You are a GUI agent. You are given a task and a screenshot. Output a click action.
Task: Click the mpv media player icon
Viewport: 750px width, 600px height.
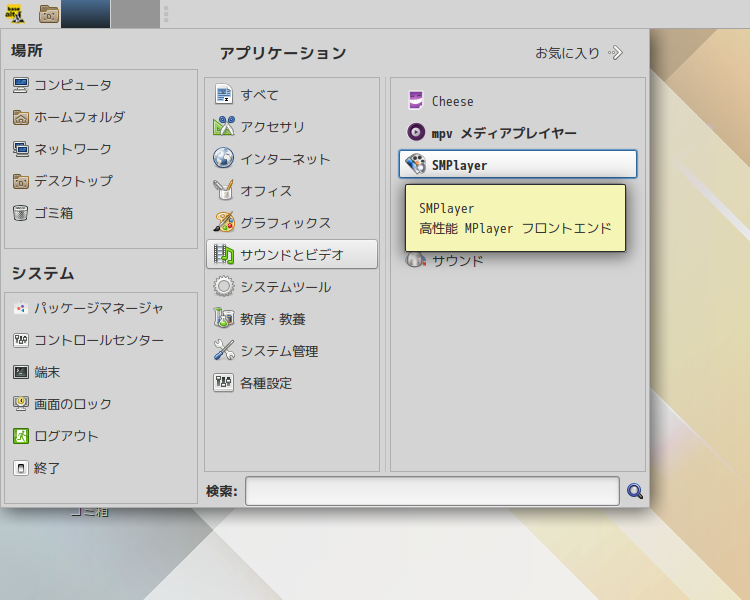pos(416,132)
